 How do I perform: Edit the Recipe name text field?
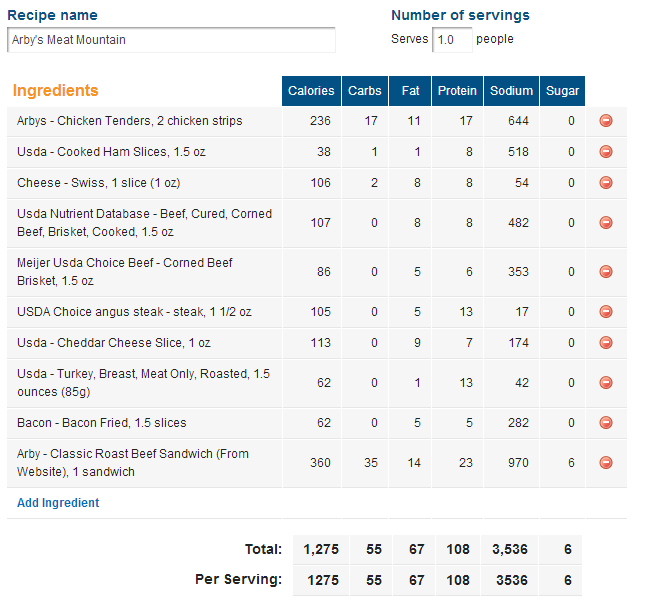coord(171,40)
